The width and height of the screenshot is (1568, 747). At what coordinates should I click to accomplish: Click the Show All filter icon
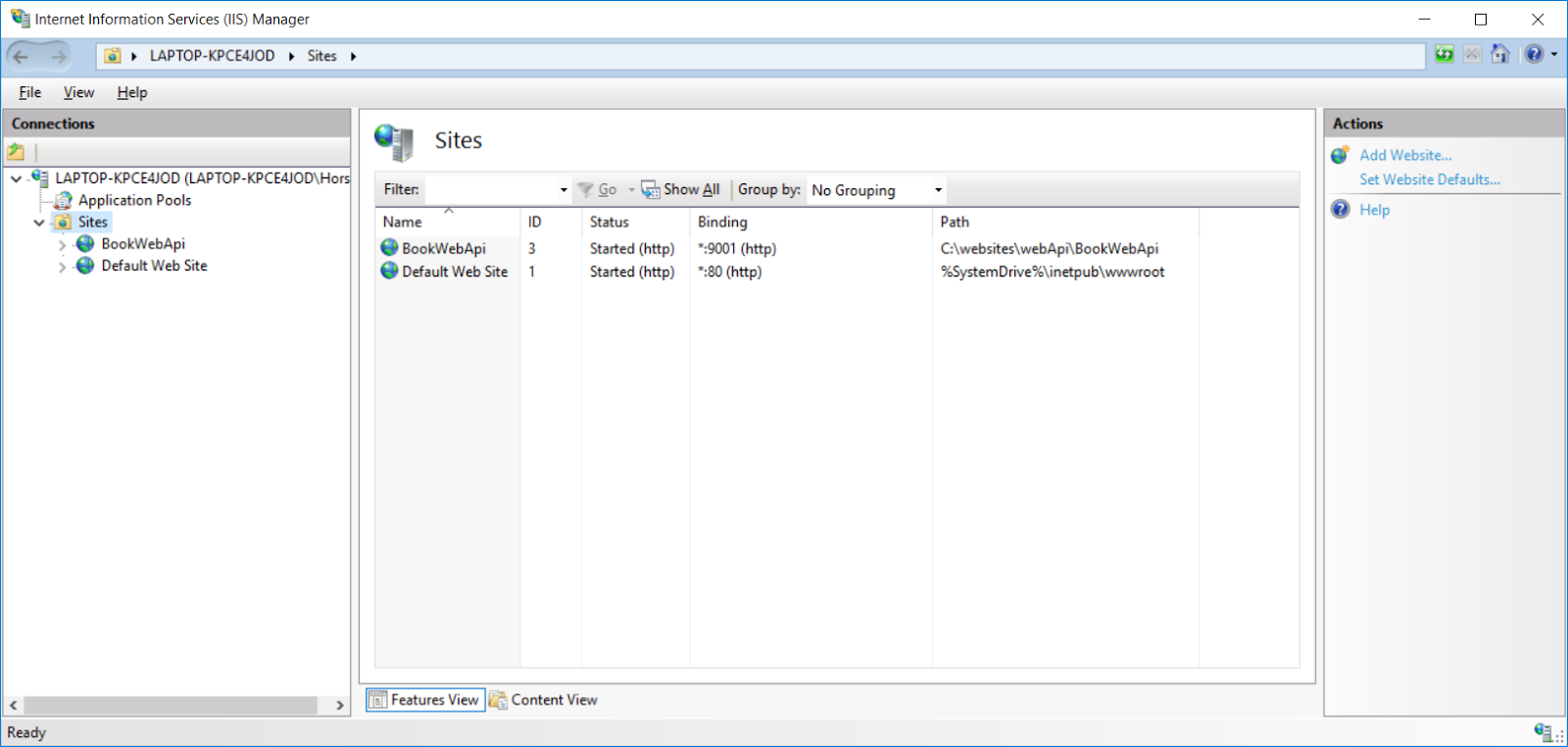(x=651, y=189)
